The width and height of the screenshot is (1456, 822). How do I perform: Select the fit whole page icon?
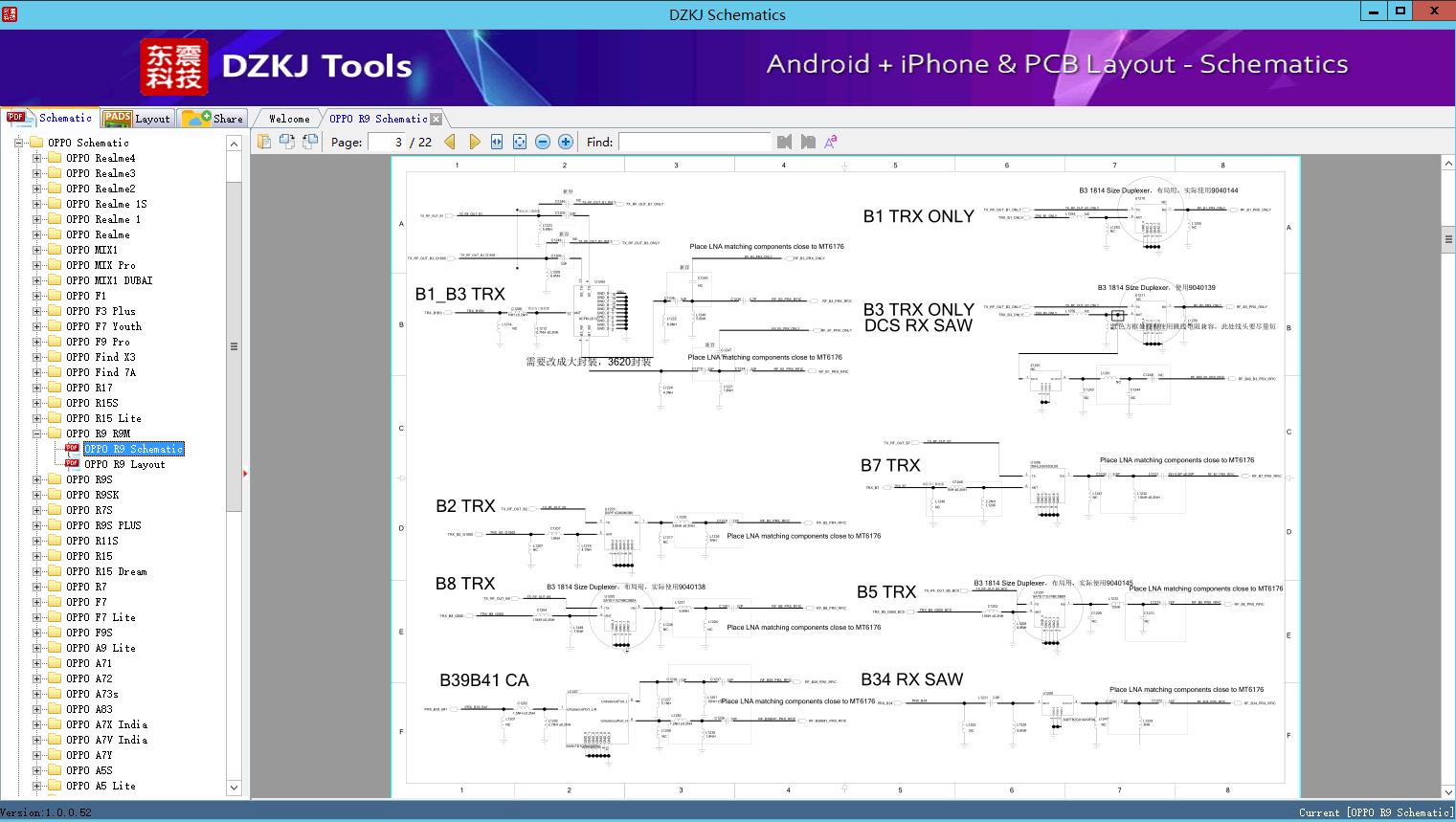[x=519, y=142]
